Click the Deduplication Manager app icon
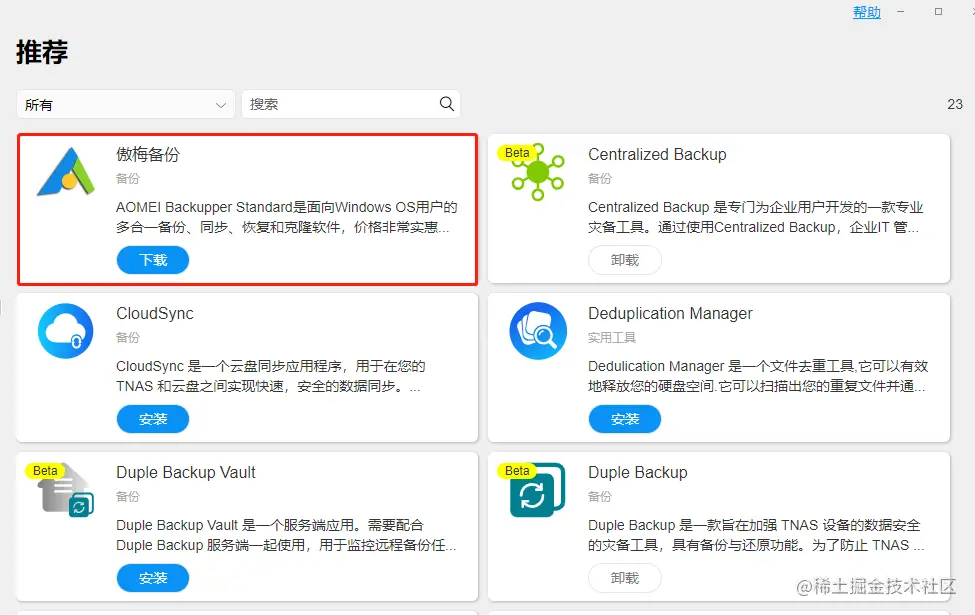Image resolution: width=975 pixels, height=615 pixels. point(538,331)
